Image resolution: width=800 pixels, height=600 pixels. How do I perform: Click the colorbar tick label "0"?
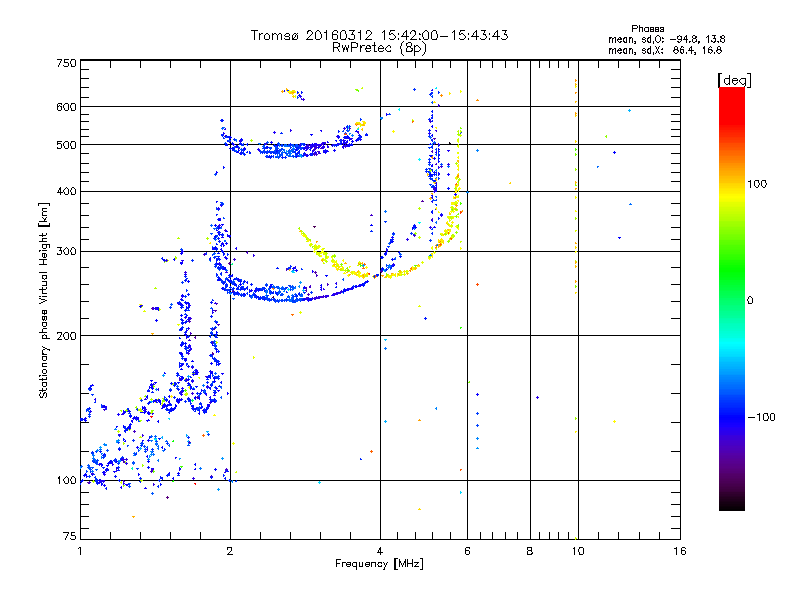click(750, 300)
